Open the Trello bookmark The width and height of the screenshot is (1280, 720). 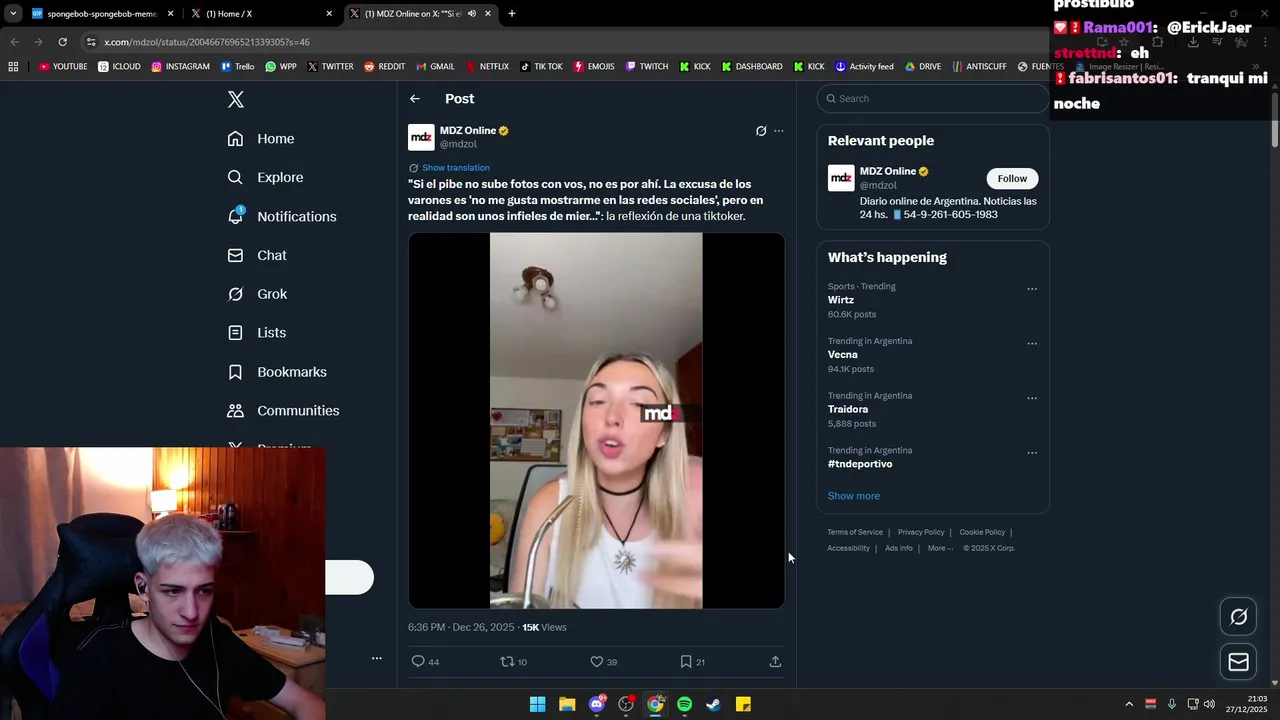(238, 67)
